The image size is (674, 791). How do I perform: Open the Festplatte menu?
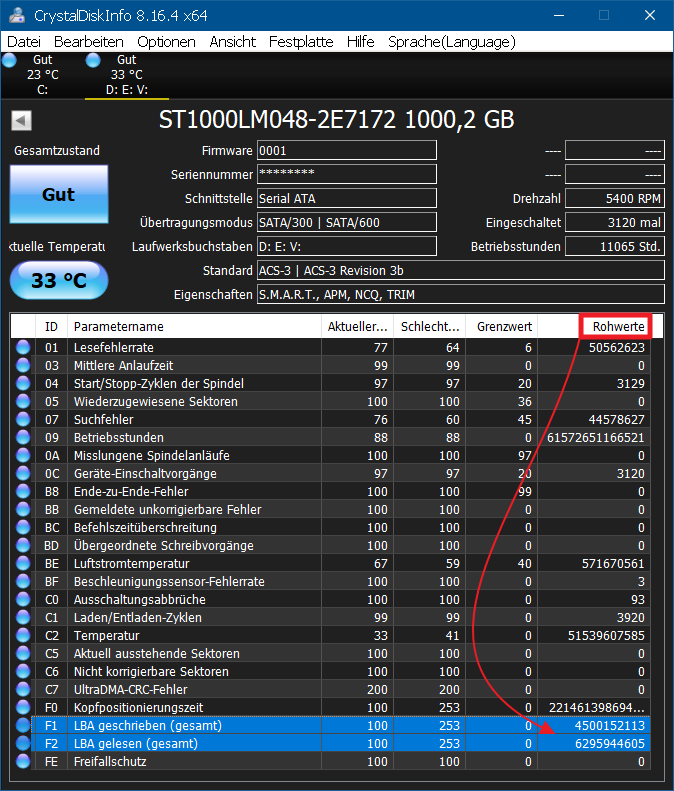(x=301, y=42)
